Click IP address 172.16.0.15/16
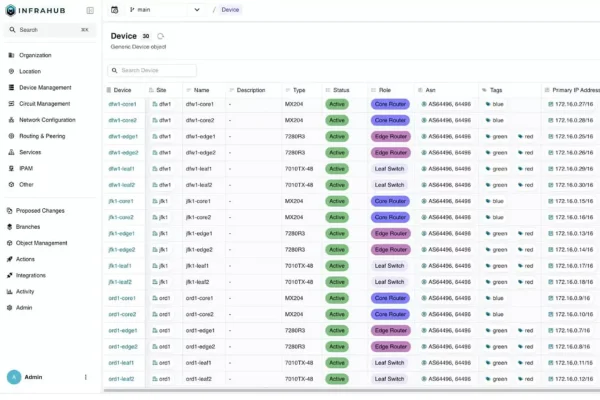600x400 pixels. click(x=574, y=201)
